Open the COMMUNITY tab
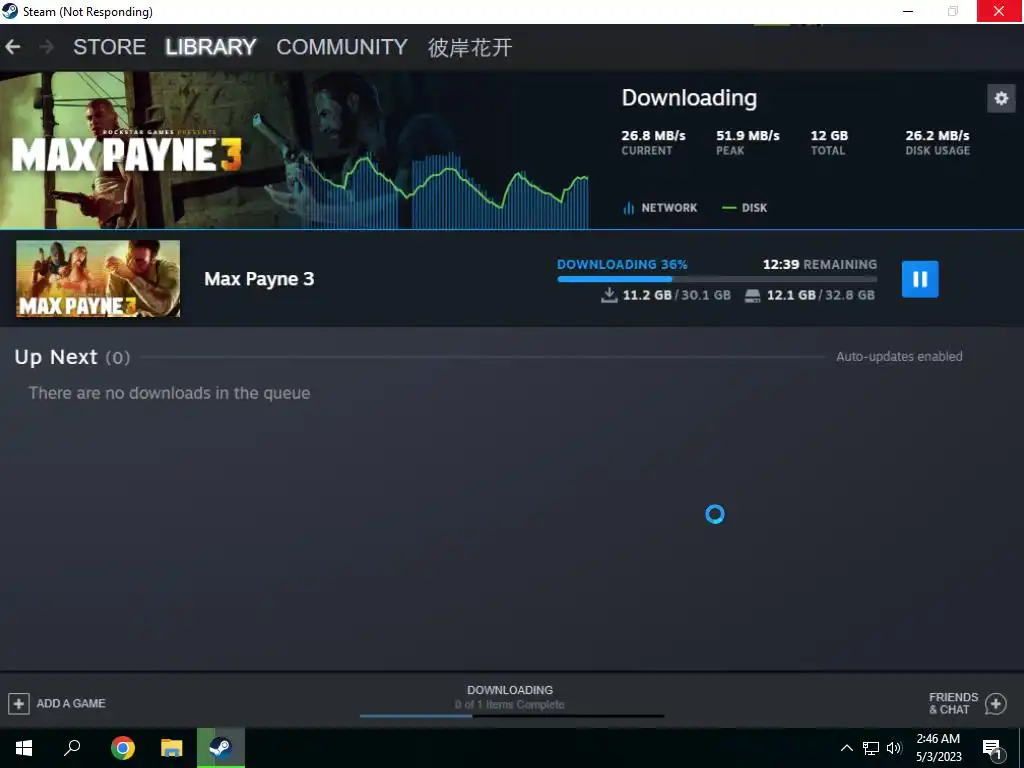Image resolution: width=1024 pixels, height=768 pixels. [x=342, y=47]
